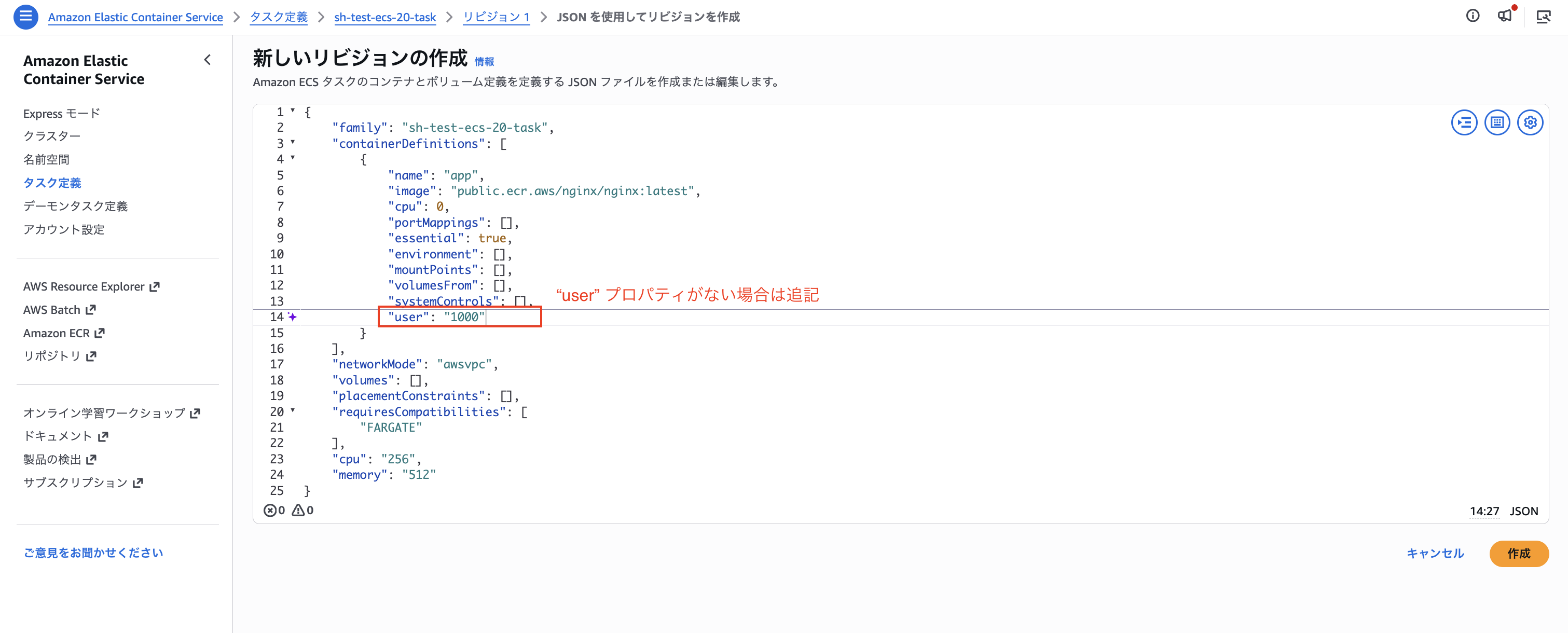
Task: Click "memory": "512" on line 24
Action: (x=384, y=475)
